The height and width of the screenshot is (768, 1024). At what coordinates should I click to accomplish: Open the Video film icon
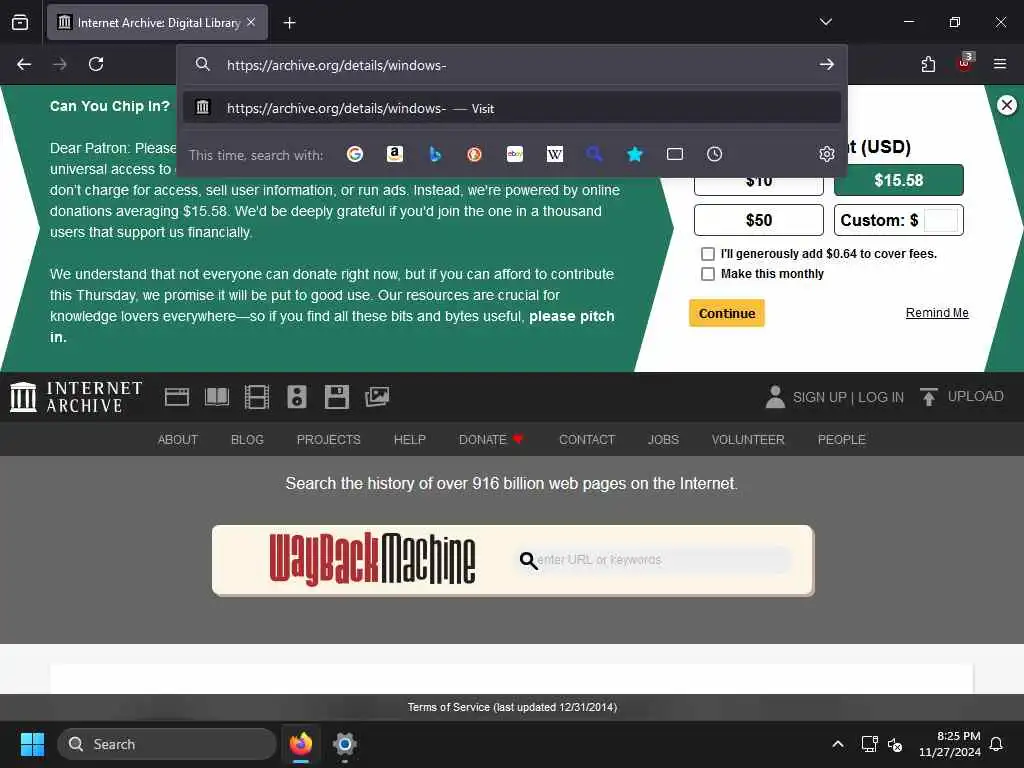257,397
